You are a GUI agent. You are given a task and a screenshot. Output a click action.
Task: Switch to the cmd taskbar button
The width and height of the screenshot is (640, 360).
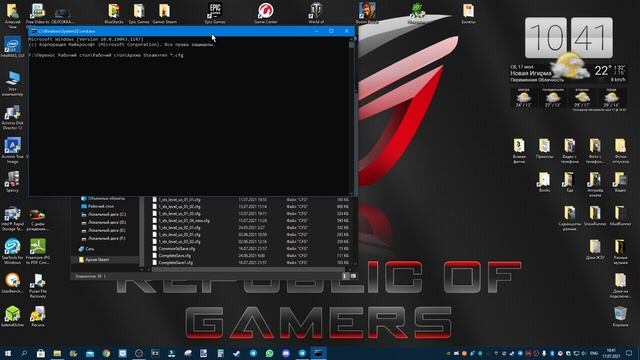tap(318, 353)
